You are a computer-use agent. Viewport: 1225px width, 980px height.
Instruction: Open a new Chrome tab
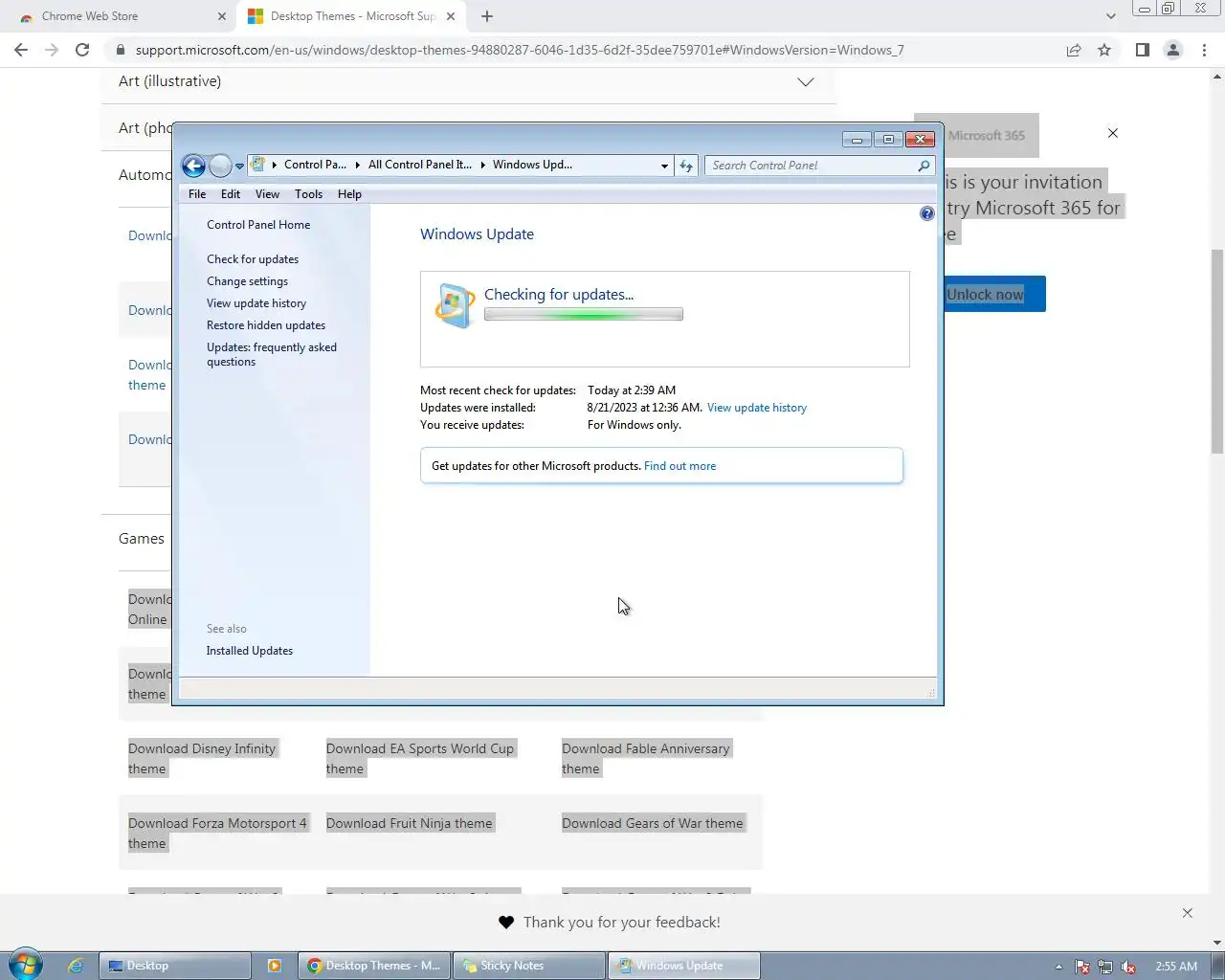click(487, 16)
